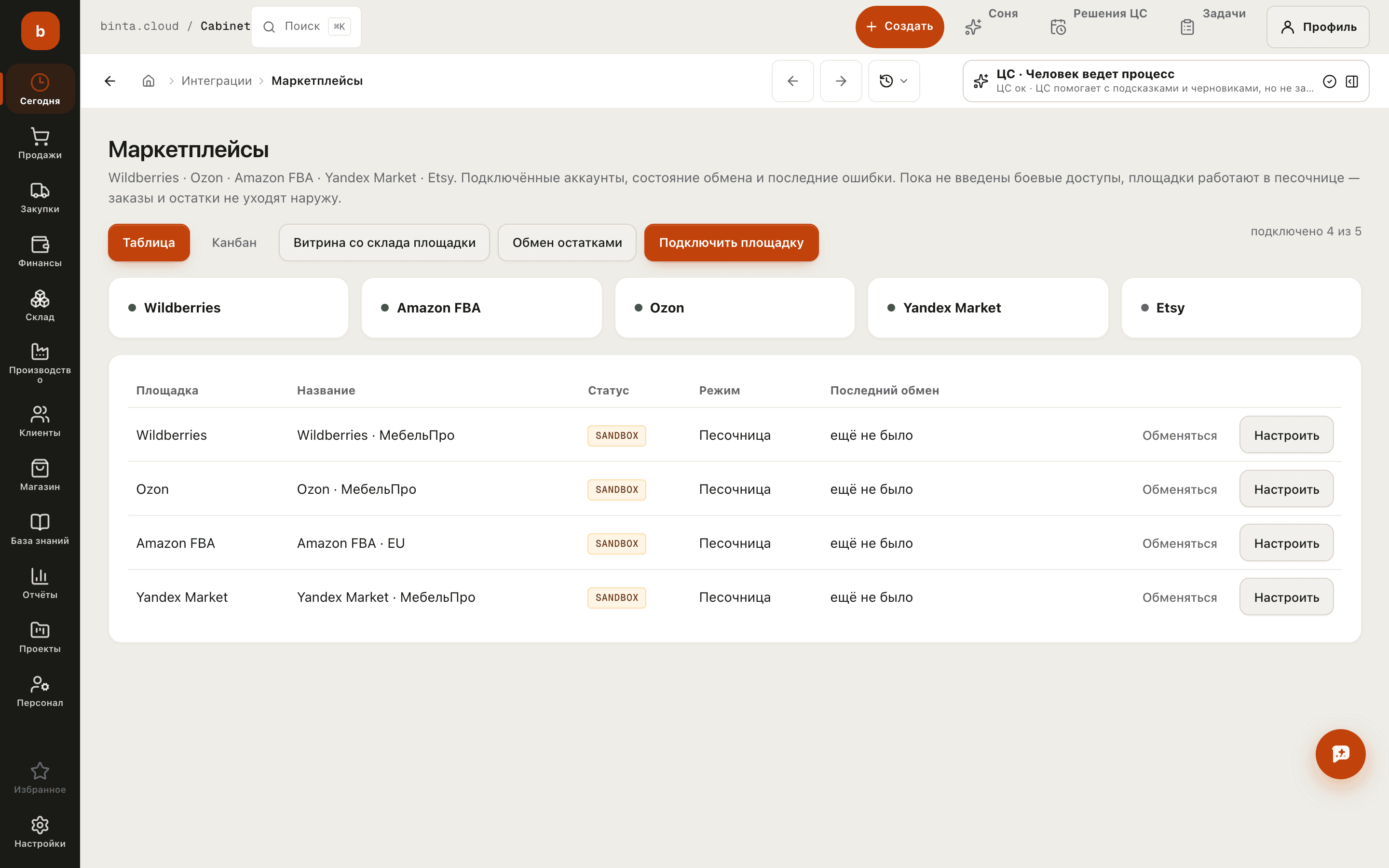1389x868 pixels.
Task: Click the 'Wildberries · МебельПро' name cell
Action: pyautogui.click(x=375, y=435)
